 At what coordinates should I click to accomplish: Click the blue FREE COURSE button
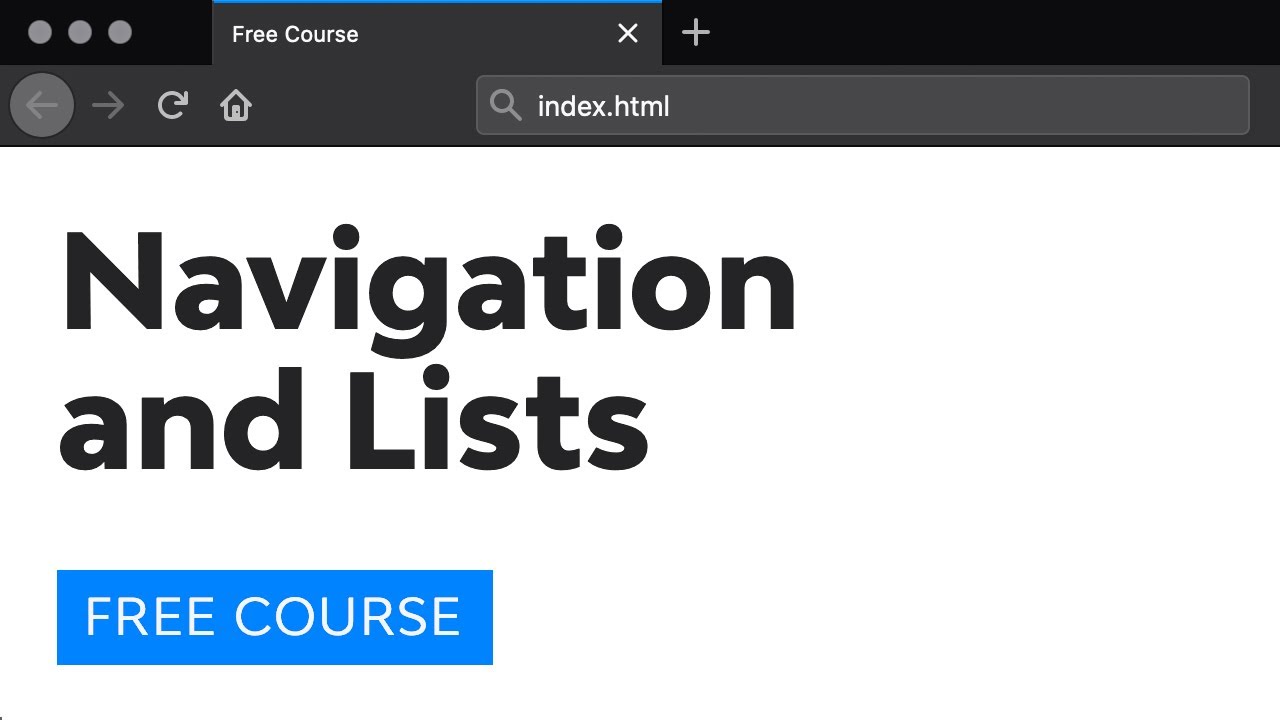275,617
